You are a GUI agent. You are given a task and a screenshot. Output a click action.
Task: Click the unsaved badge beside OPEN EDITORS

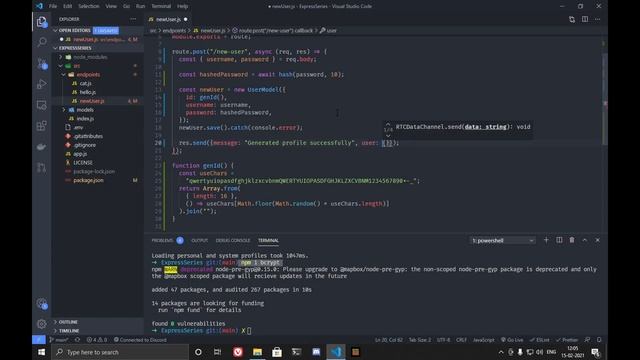(106, 31)
